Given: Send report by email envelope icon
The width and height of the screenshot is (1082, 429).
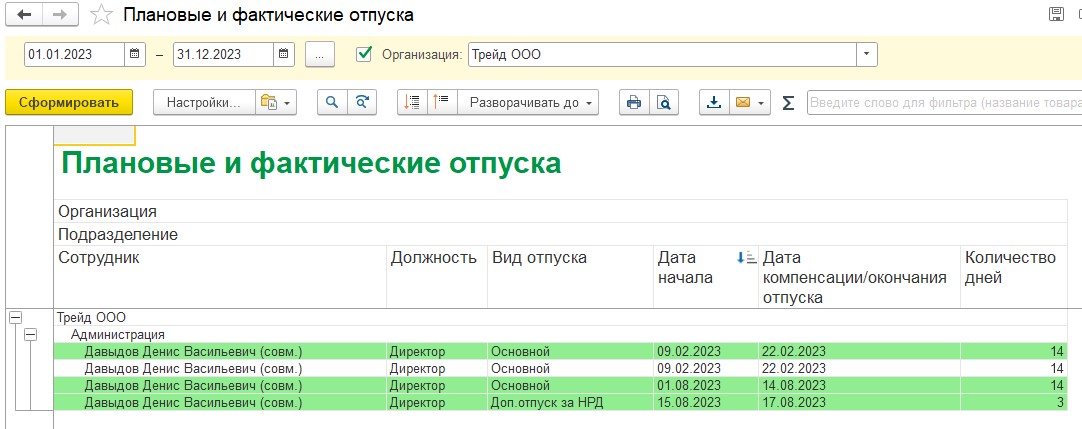Looking at the screenshot, I should click(742, 103).
